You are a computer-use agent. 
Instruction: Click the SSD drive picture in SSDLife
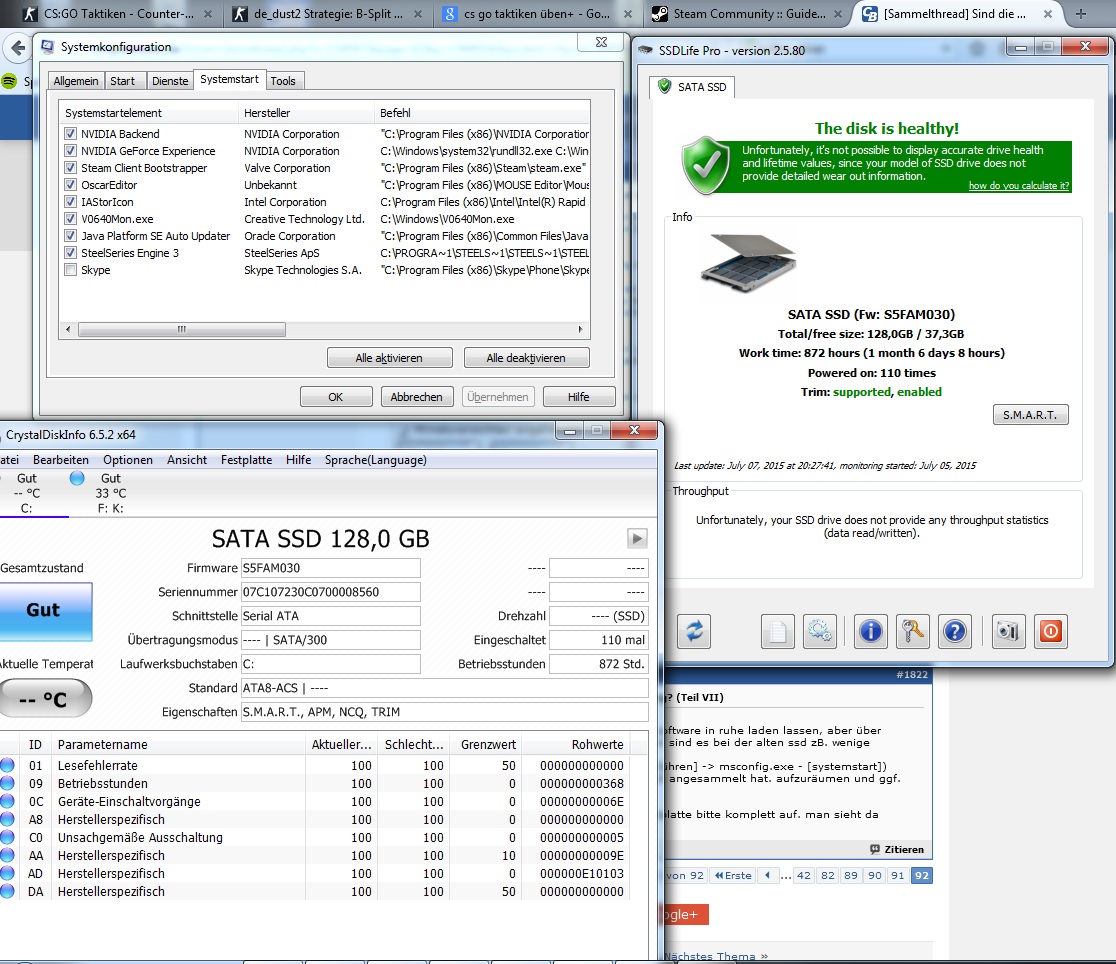point(749,262)
